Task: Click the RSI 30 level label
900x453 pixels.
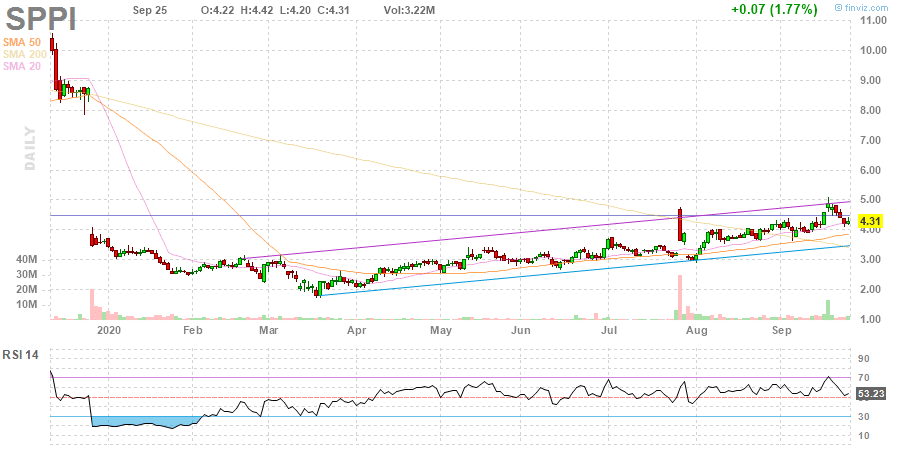Action: [x=863, y=416]
